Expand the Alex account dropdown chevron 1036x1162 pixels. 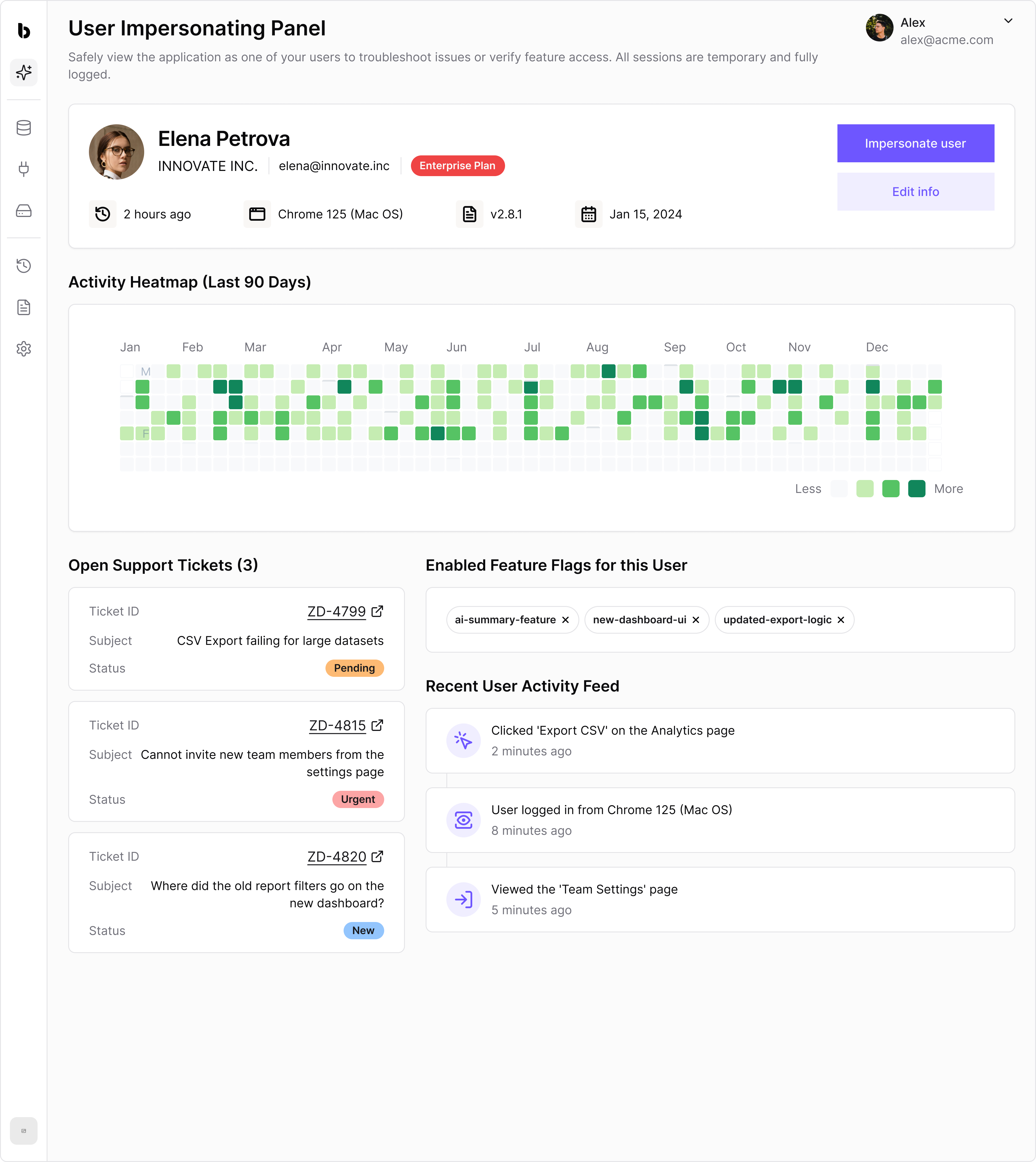[1008, 21]
